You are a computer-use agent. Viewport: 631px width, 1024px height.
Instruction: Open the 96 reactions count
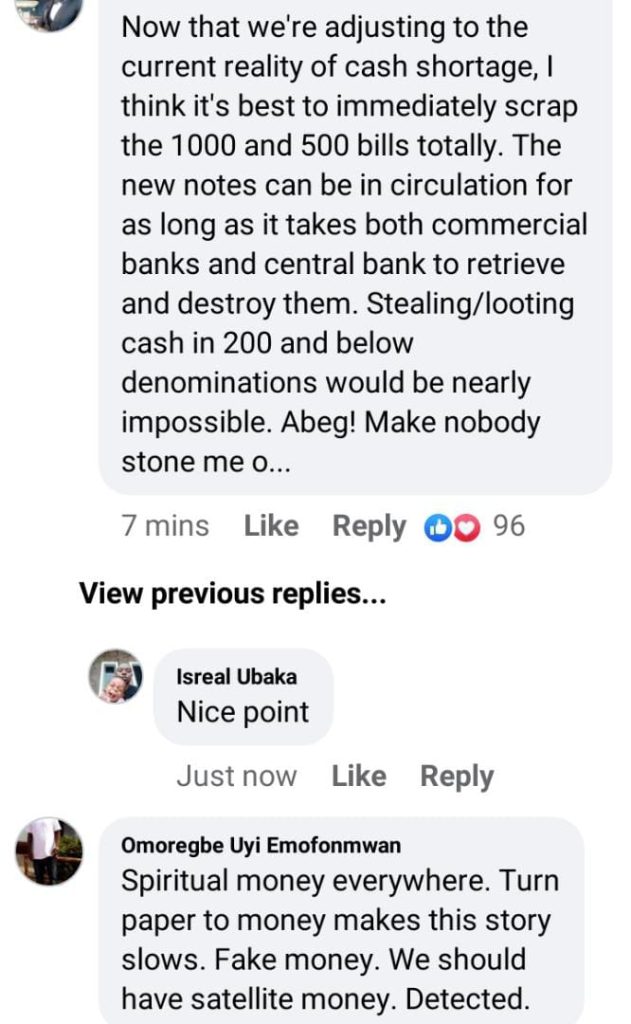click(508, 526)
